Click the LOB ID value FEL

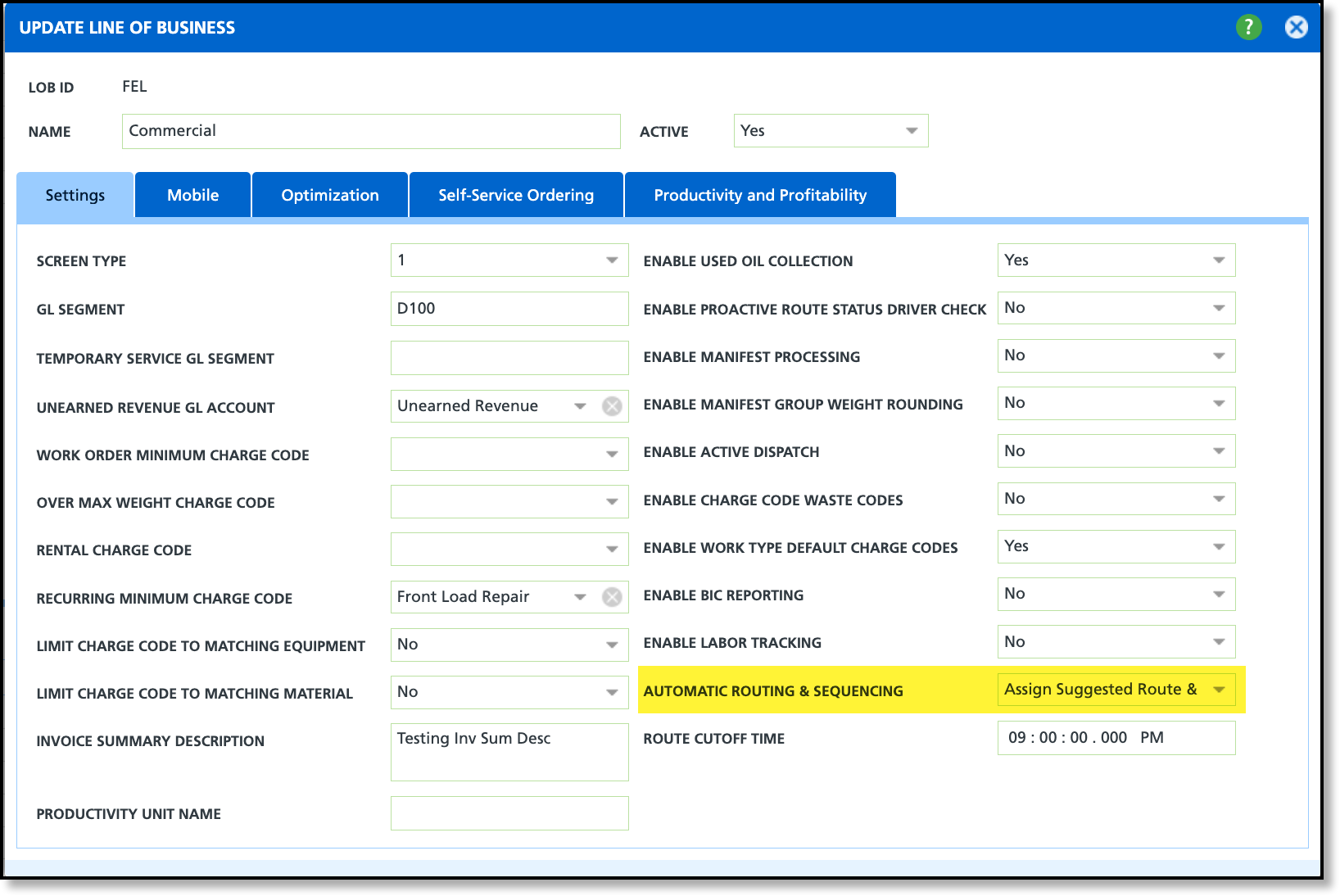click(x=134, y=87)
